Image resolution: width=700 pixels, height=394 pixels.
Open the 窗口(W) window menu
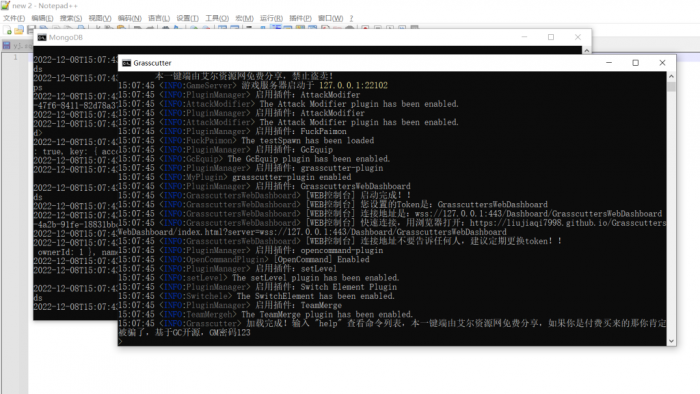click(x=330, y=18)
